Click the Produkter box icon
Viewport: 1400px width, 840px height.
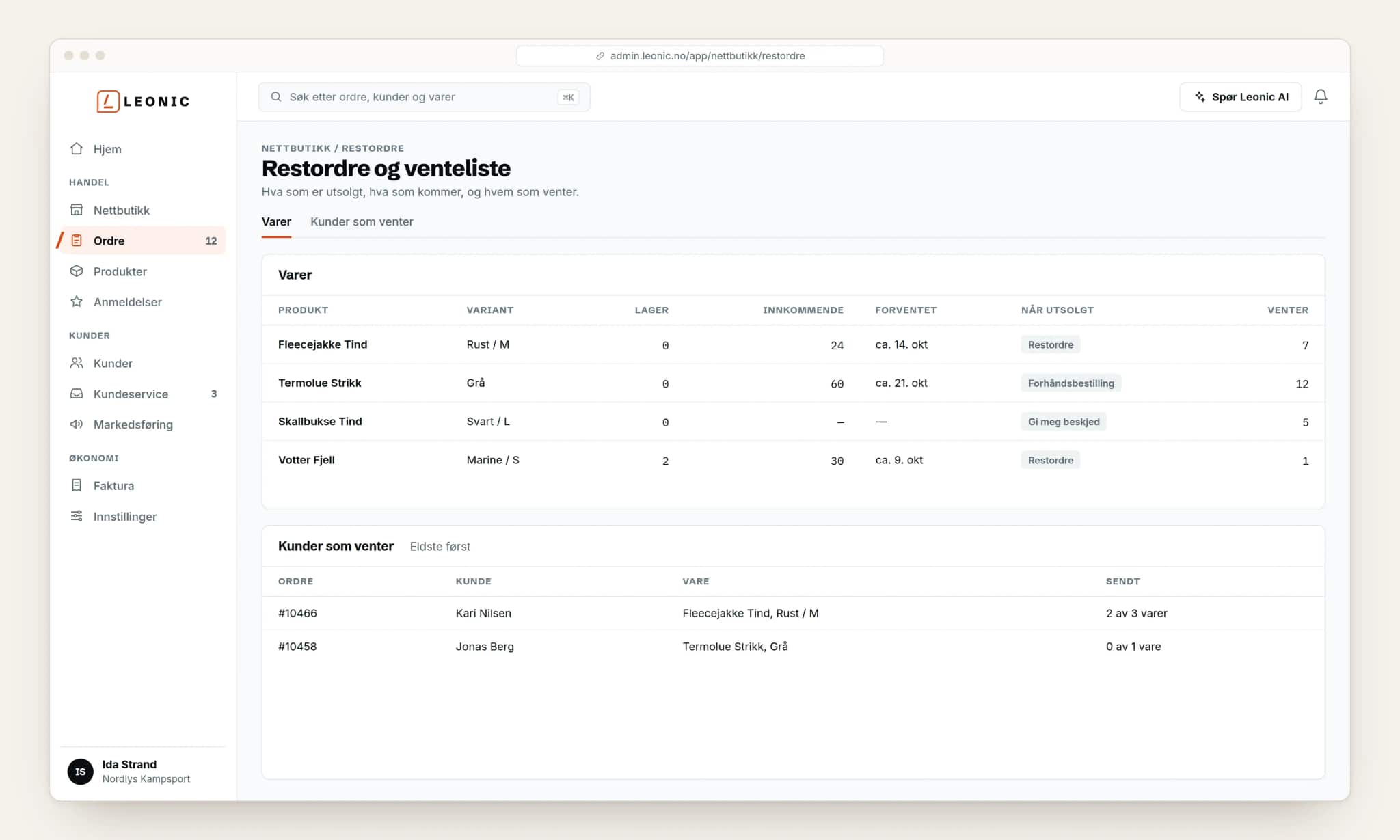pyautogui.click(x=77, y=271)
